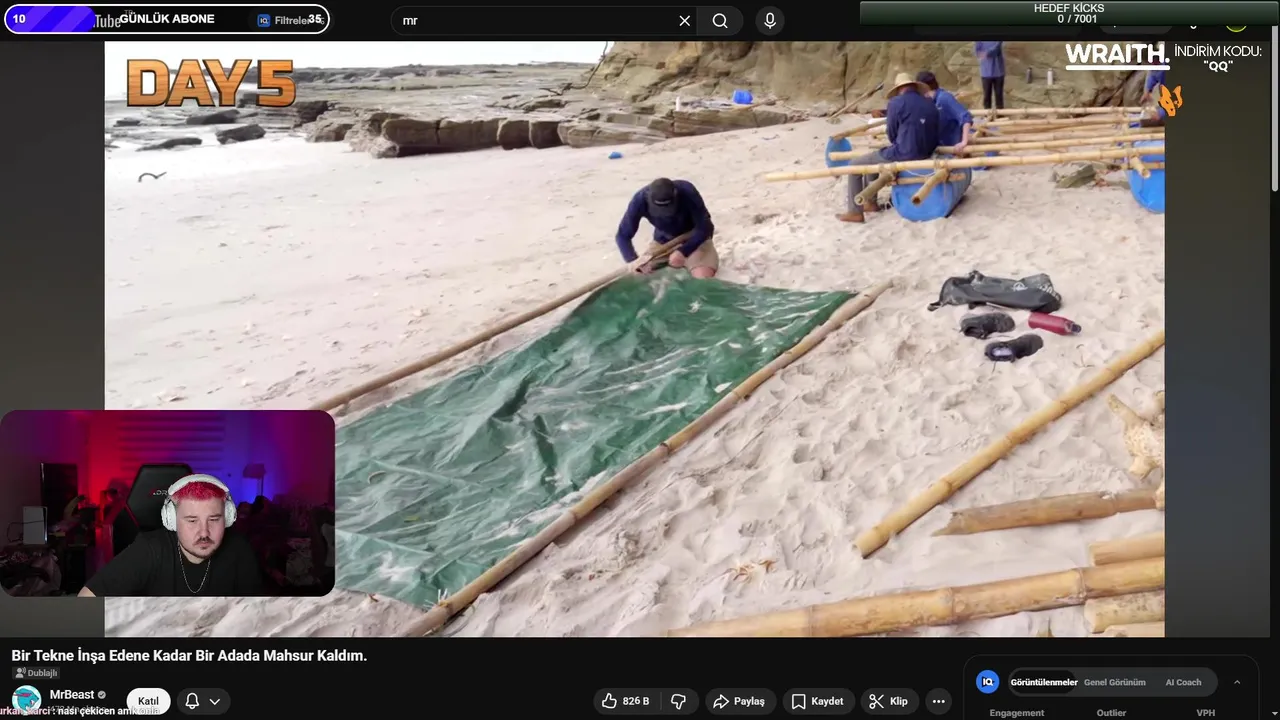Switch to the AI Coach tab
Viewport: 1280px width, 720px height.
pyautogui.click(x=1183, y=682)
